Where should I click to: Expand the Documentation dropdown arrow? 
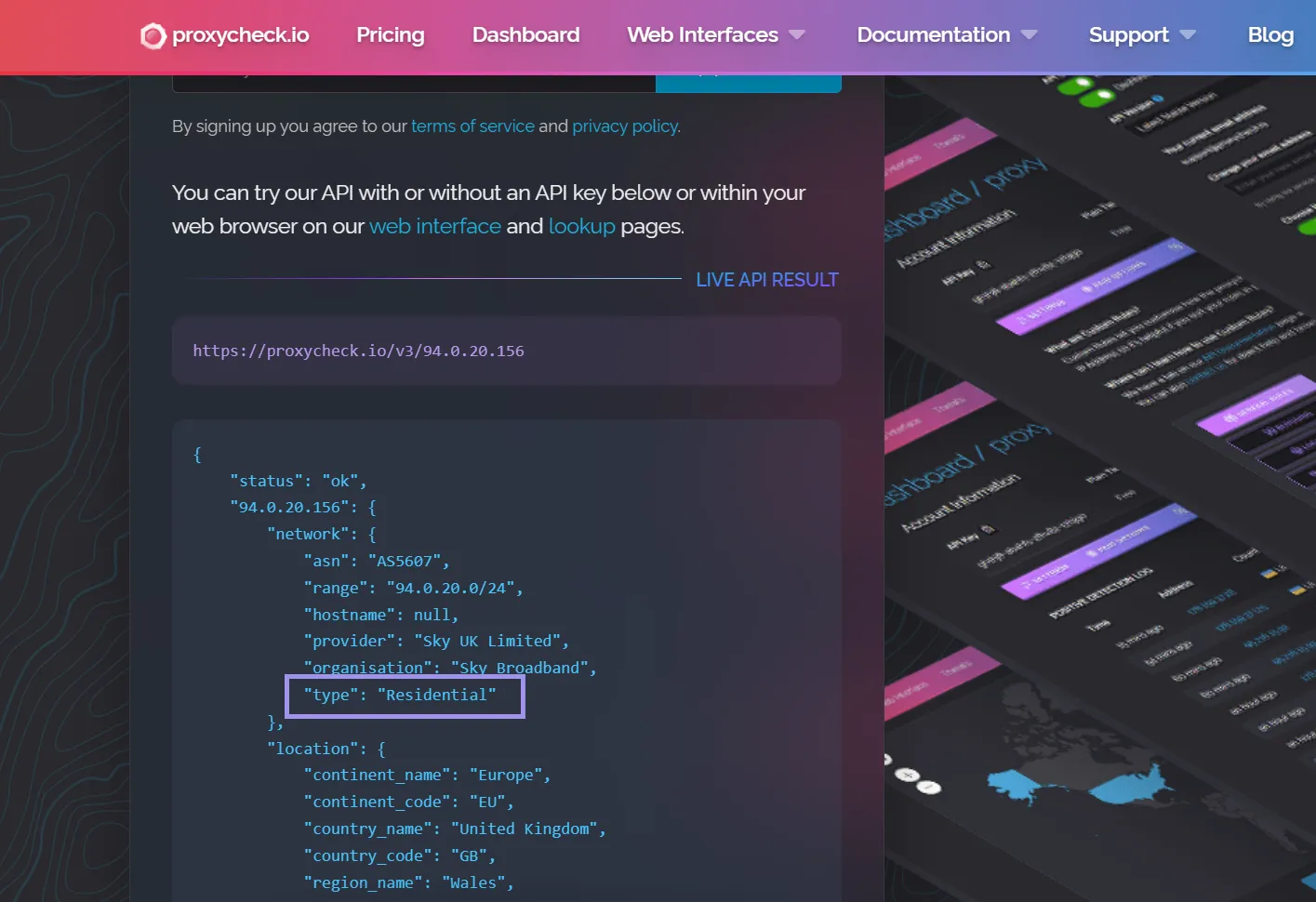[x=1029, y=35]
